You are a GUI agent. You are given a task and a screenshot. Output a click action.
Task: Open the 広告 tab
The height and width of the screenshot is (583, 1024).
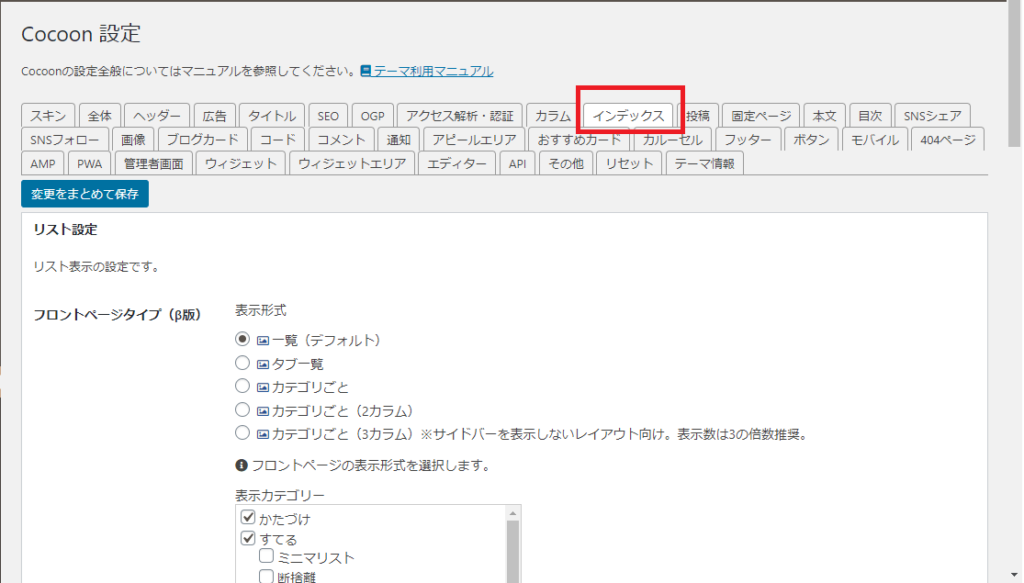click(214, 116)
